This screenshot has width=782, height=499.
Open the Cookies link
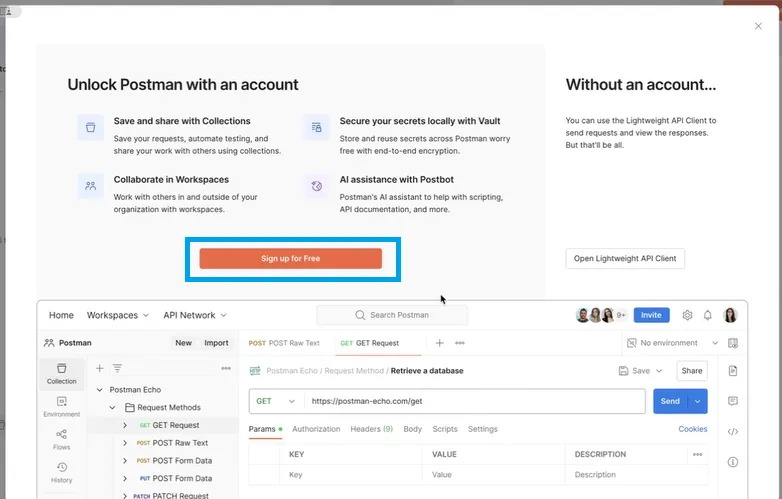693,429
